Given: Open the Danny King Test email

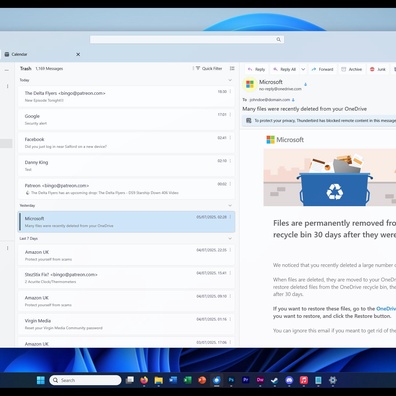Looking at the screenshot, I should pos(126,166).
